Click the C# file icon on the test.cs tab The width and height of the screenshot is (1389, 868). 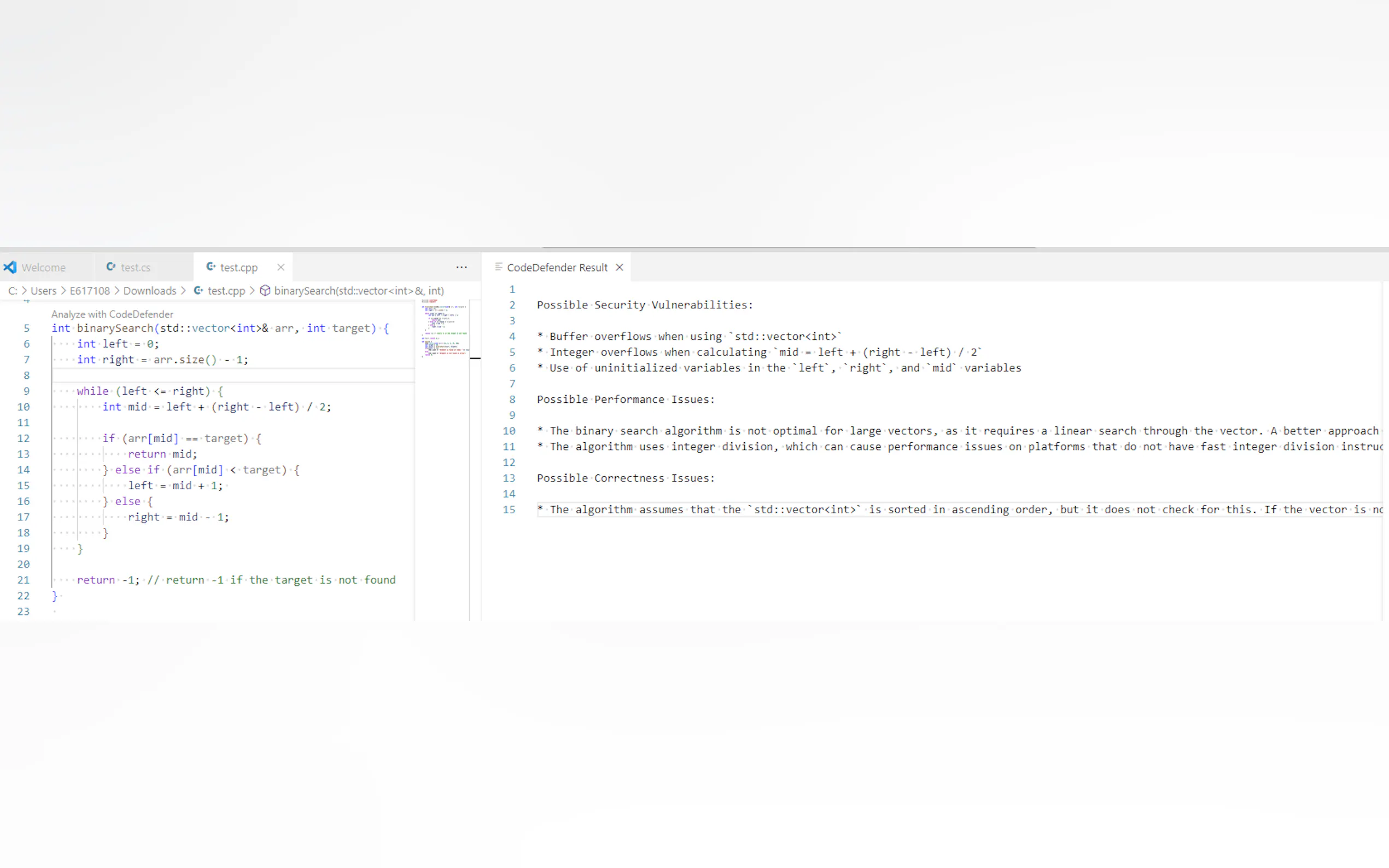(111, 267)
